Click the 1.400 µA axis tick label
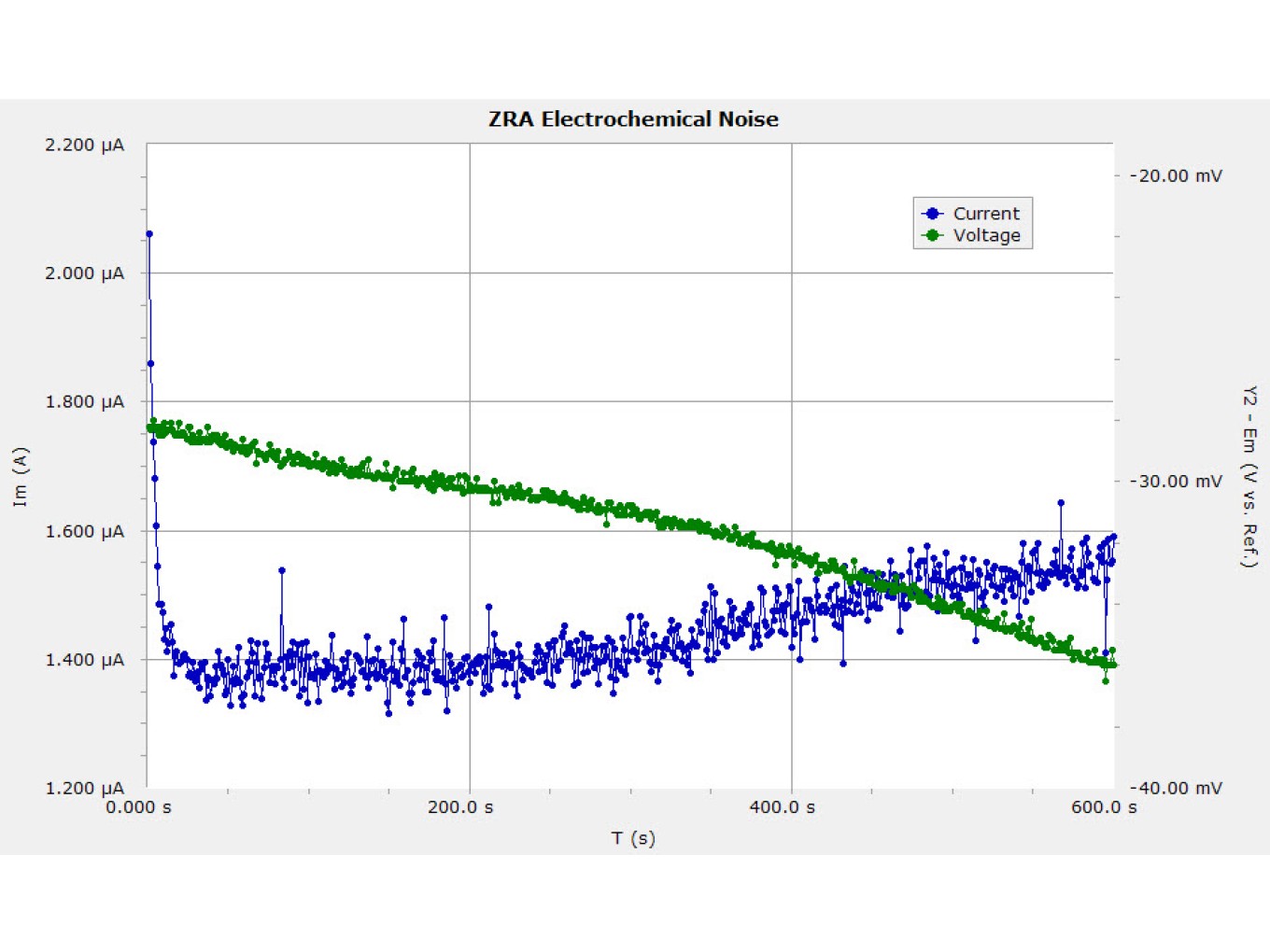Image resolution: width=1270 pixels, height=952 pixels. coord(84,660)
